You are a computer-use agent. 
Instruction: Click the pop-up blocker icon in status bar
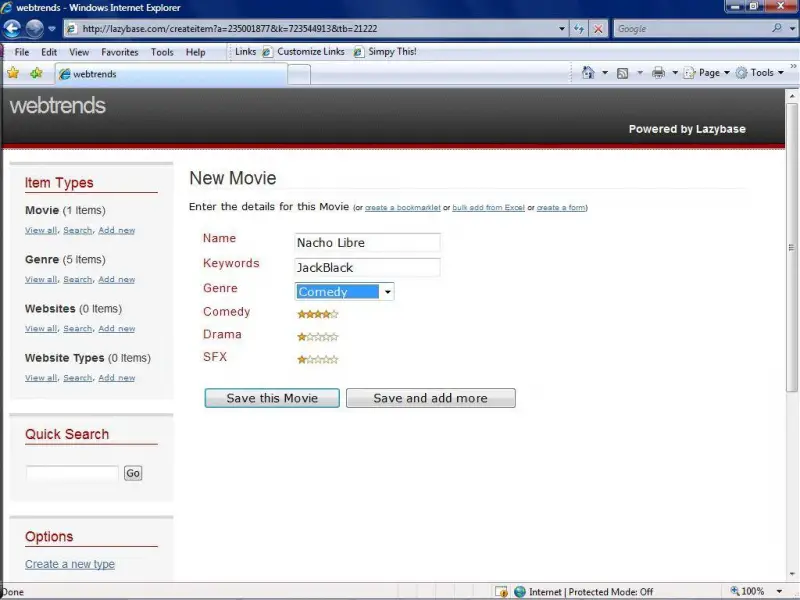501,591
